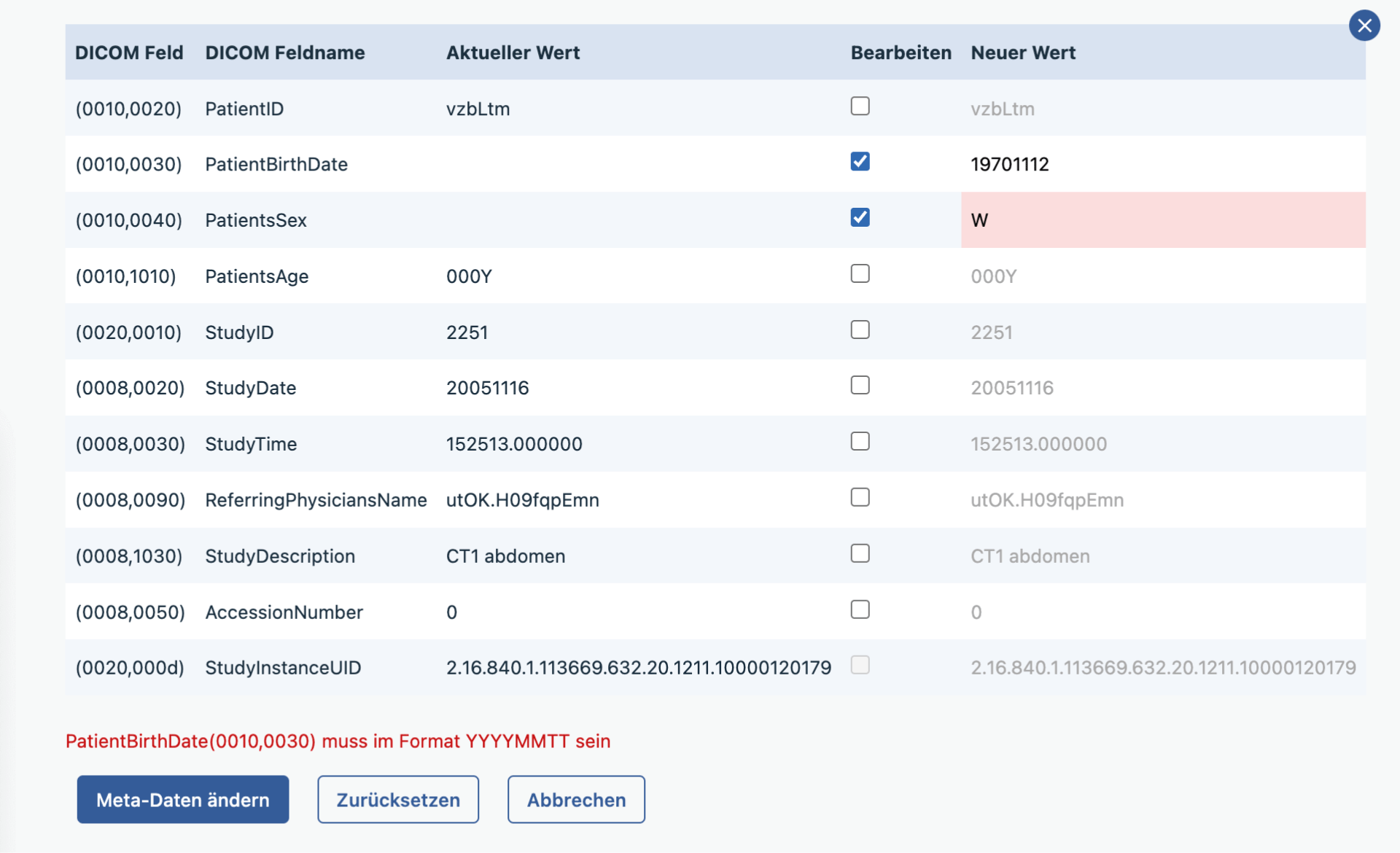The width and height of the screenshot is (1400, 853).
Task: Click the StudyTime new value field
Action: coord(1164,444)
